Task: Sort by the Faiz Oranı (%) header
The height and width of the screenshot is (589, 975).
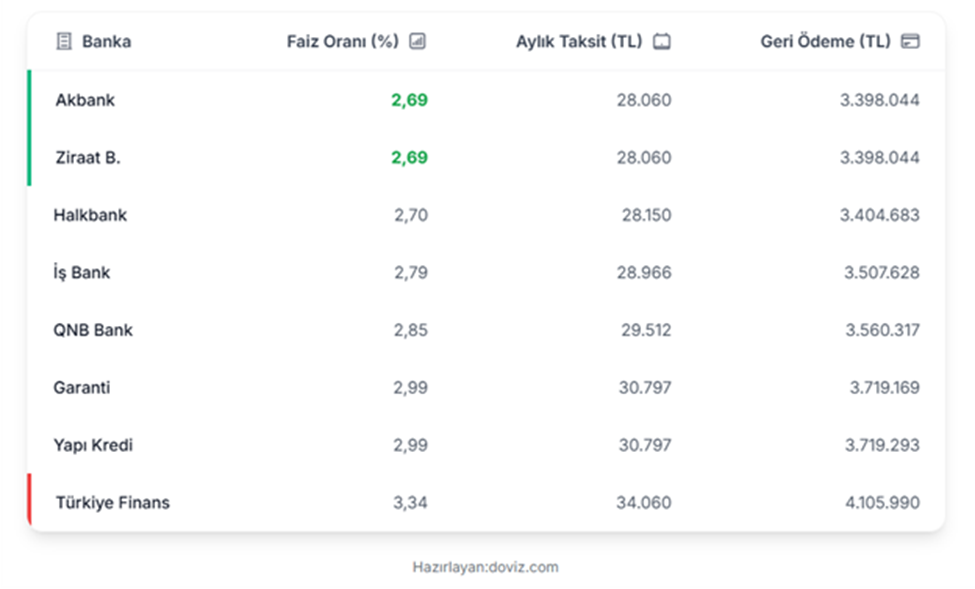Action: (342, 41)
